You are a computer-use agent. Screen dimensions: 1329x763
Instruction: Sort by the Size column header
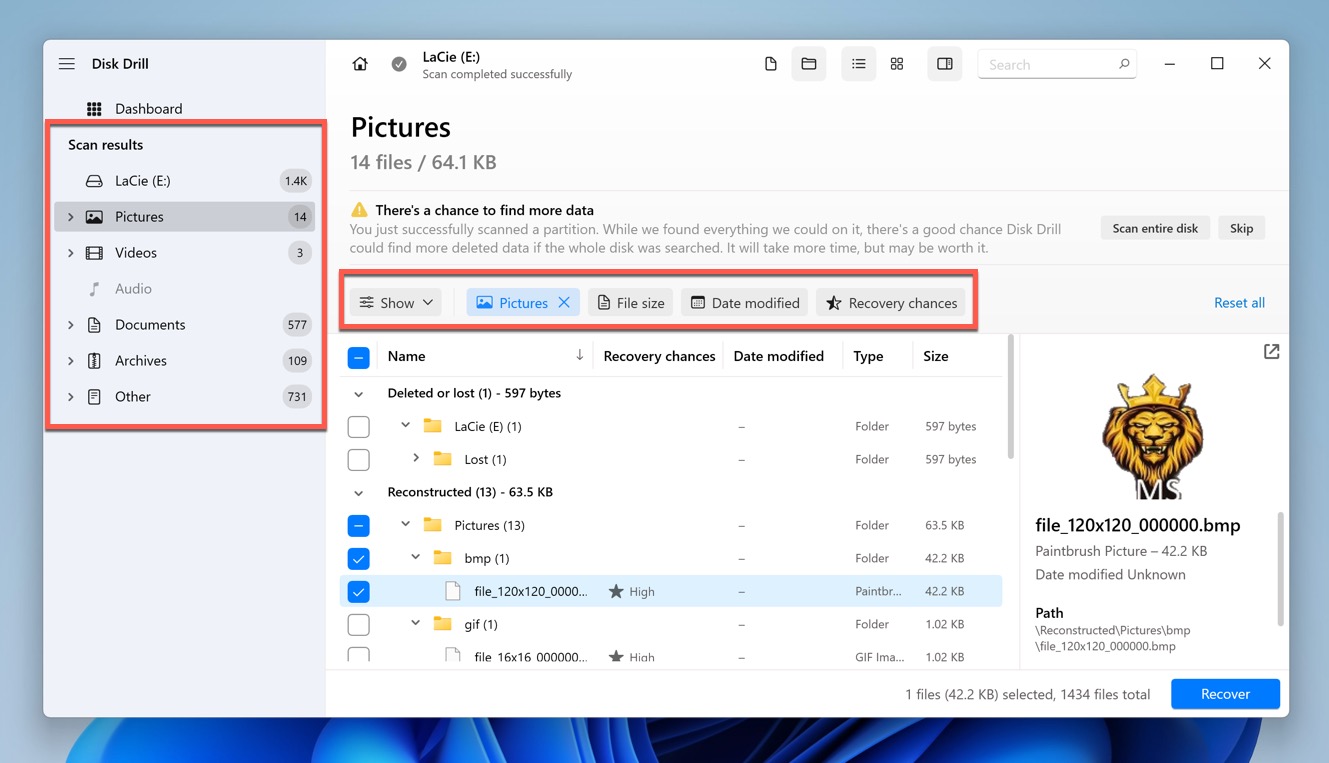(936, 356)
